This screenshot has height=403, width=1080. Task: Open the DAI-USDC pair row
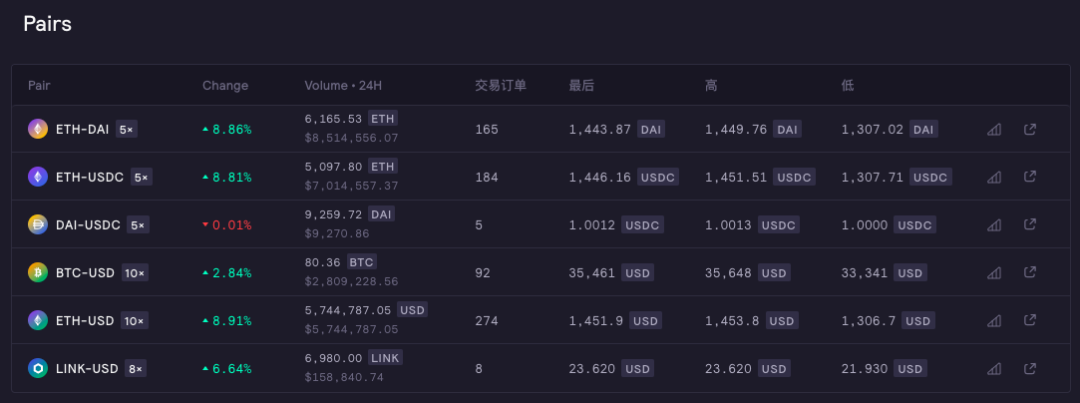[89, 225]
